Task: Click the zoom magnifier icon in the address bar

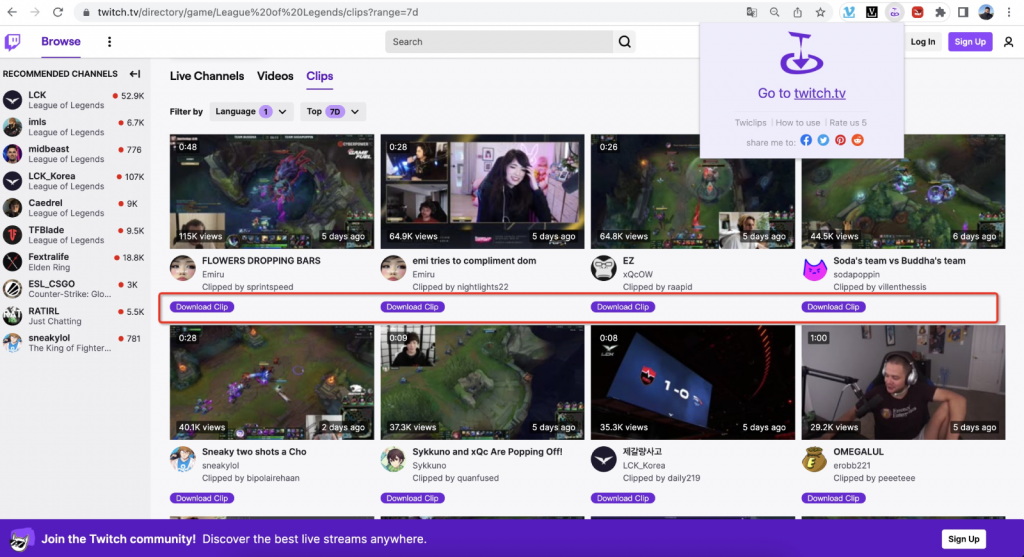Action: click(x=775, y=12)
